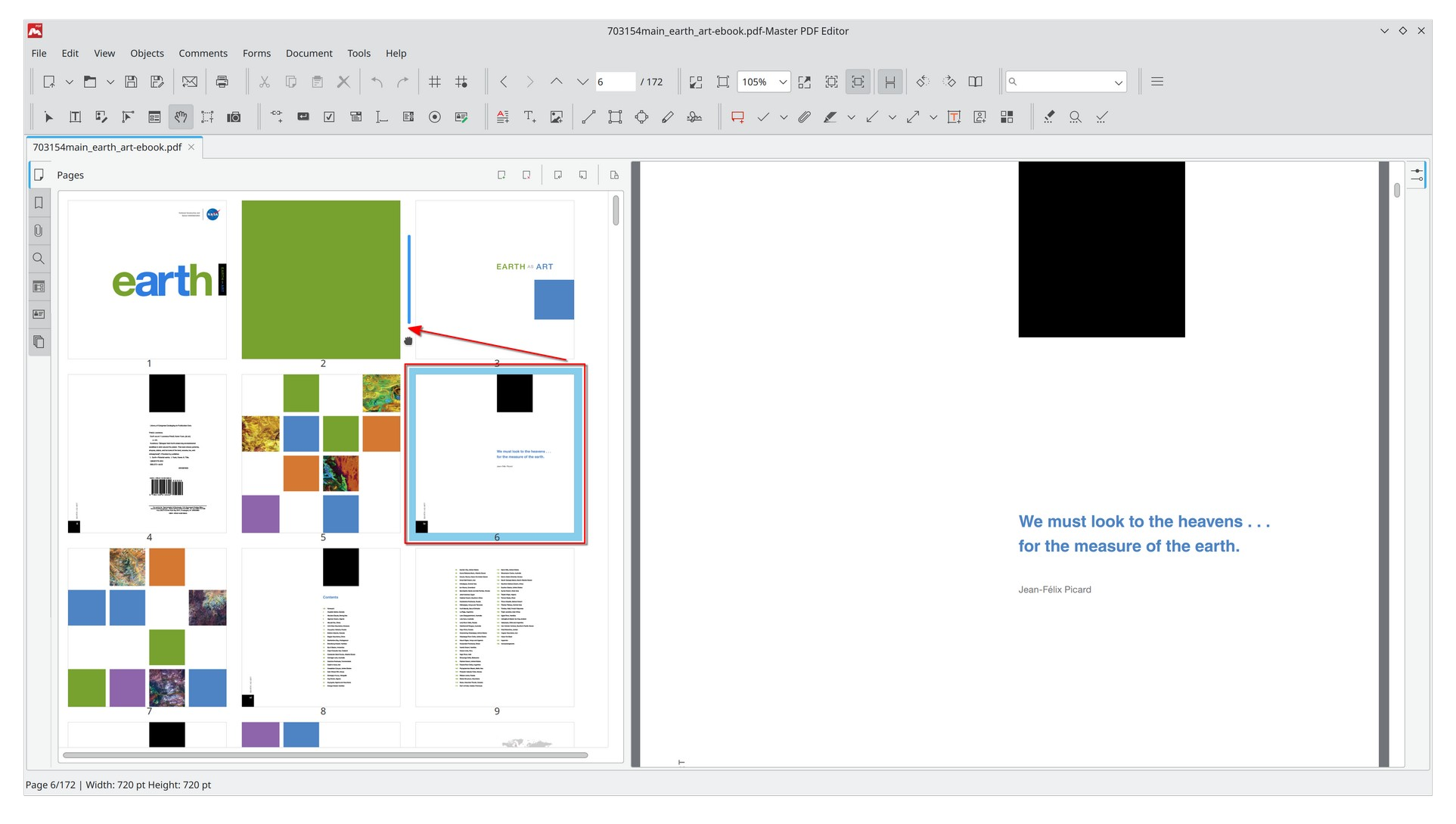Select the Add Sticky Note tool
Viewport: 1456px width, 824px height.
coord(737,117)
